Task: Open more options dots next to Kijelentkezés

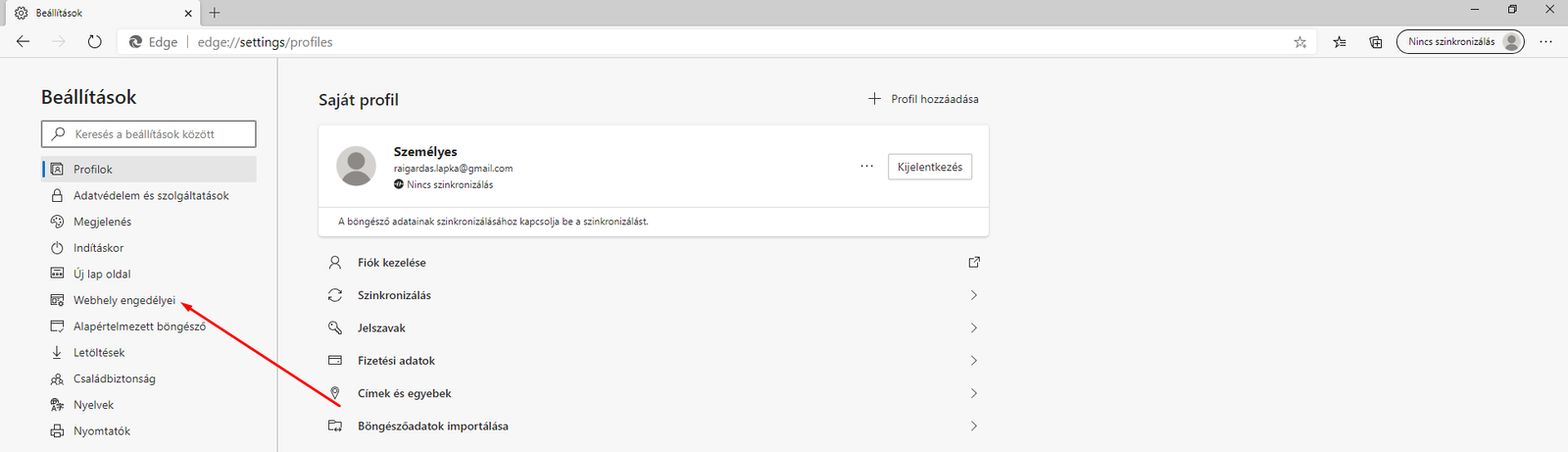Action: (x=866, y=167)
